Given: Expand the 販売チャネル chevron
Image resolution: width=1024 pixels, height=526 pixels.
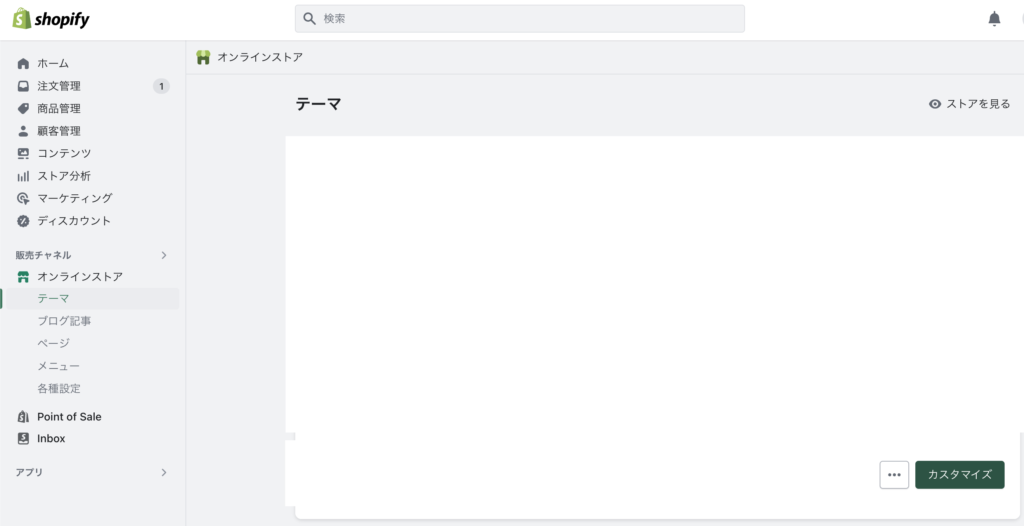Looking at the screenshot, I should pyautogui.click(x=164, y=255).
